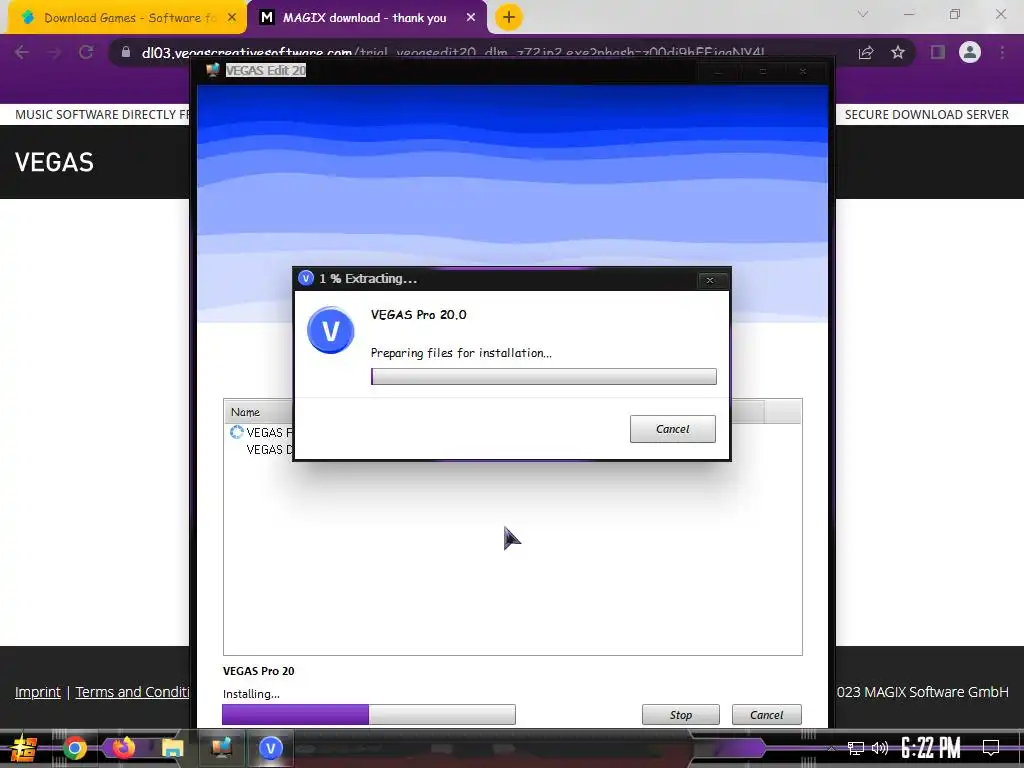Click Preparing files for installation text

pos(461,353)
